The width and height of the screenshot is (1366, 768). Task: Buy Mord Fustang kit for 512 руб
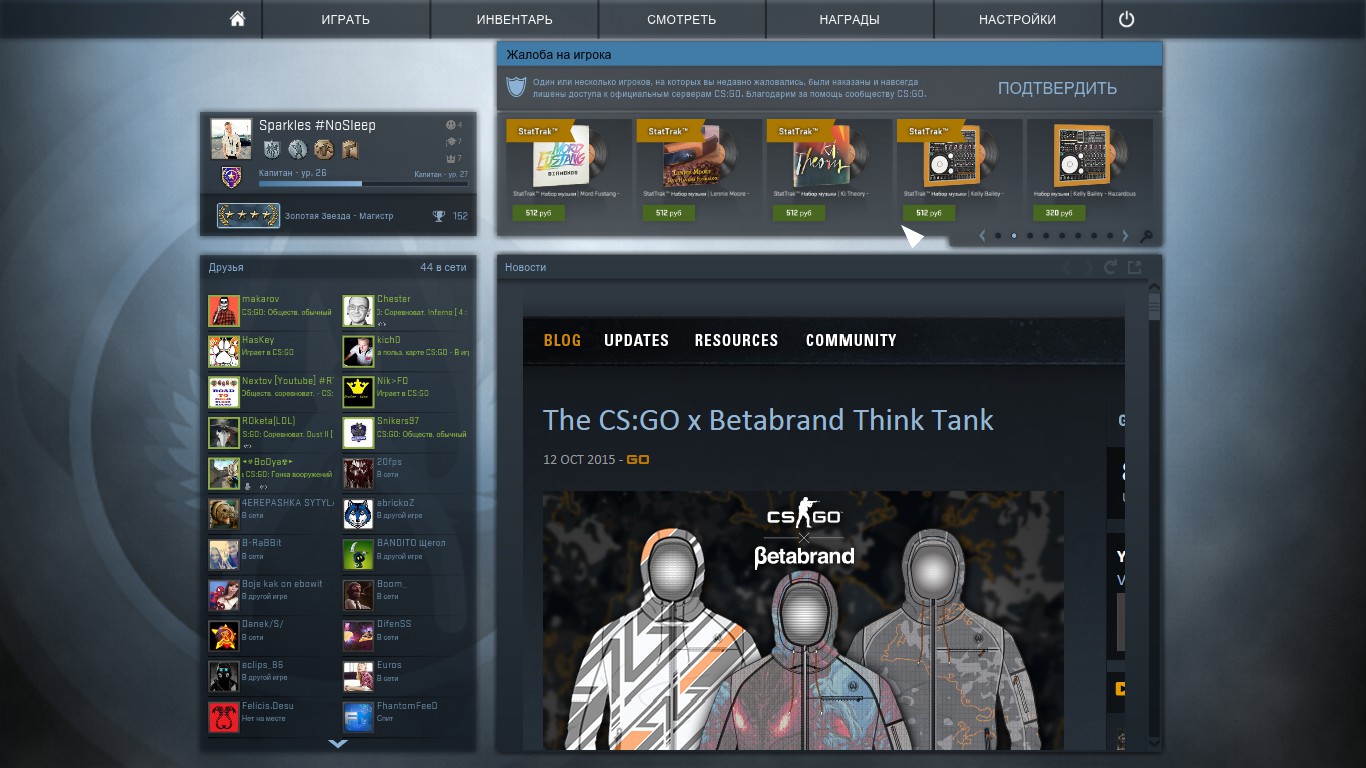(538, 213)
